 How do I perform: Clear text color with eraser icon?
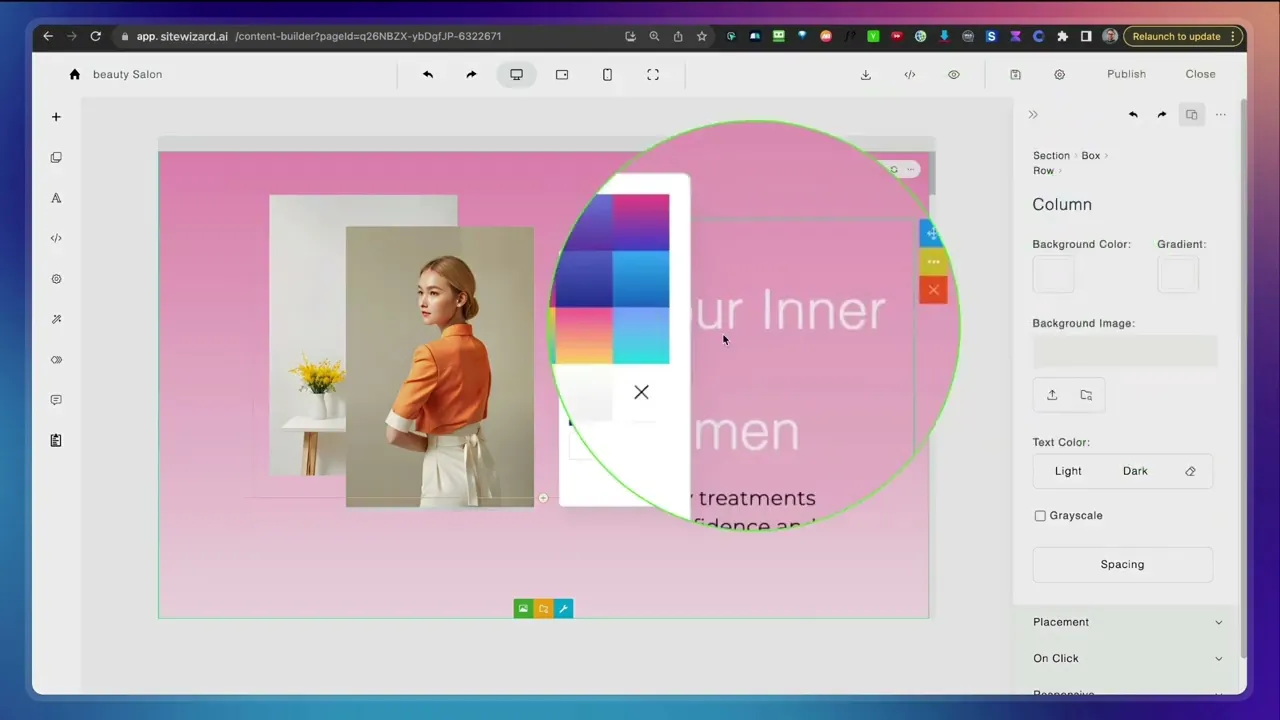pos(1190,471)
